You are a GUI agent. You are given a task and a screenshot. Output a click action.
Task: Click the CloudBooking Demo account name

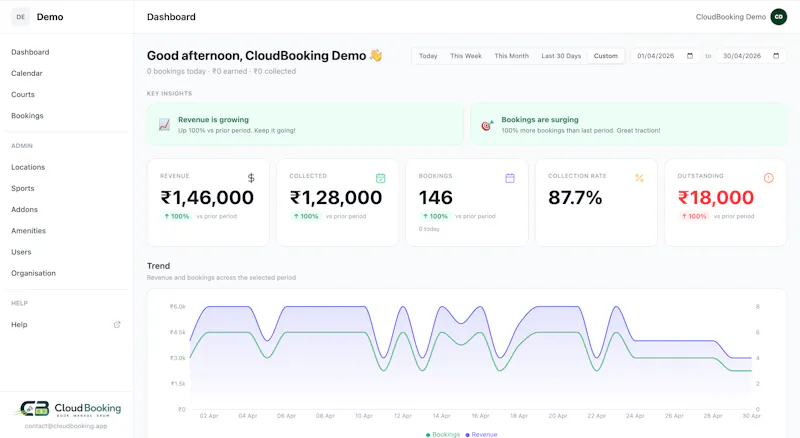click(731, 17)
